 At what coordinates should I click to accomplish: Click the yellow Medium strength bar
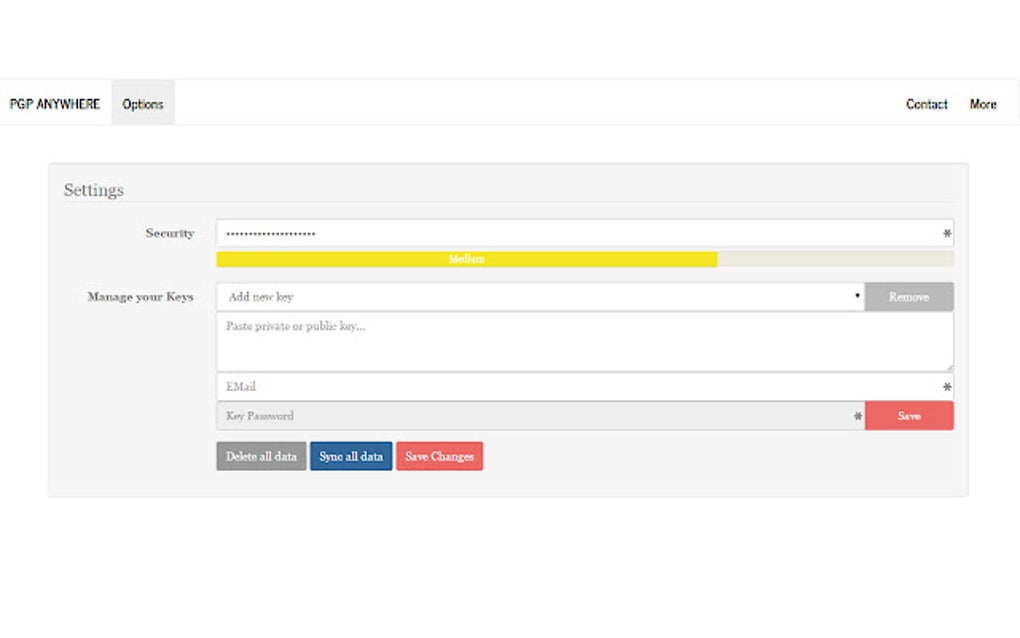pyautogui.click(x=467, y=259)
